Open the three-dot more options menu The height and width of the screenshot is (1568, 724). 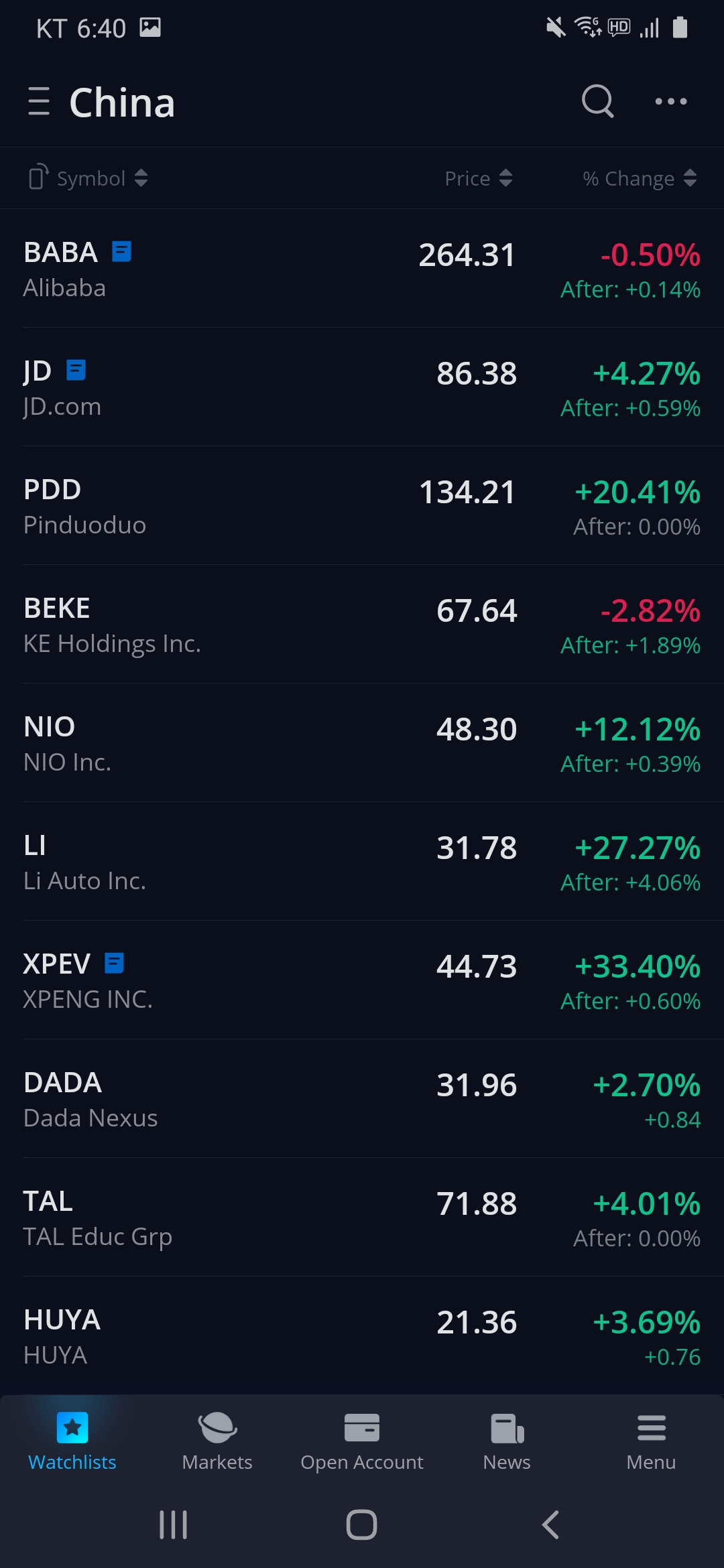point(670,101)
